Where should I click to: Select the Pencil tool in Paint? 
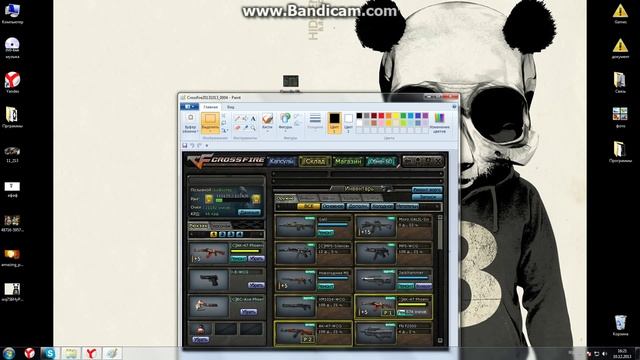point(237,118)
